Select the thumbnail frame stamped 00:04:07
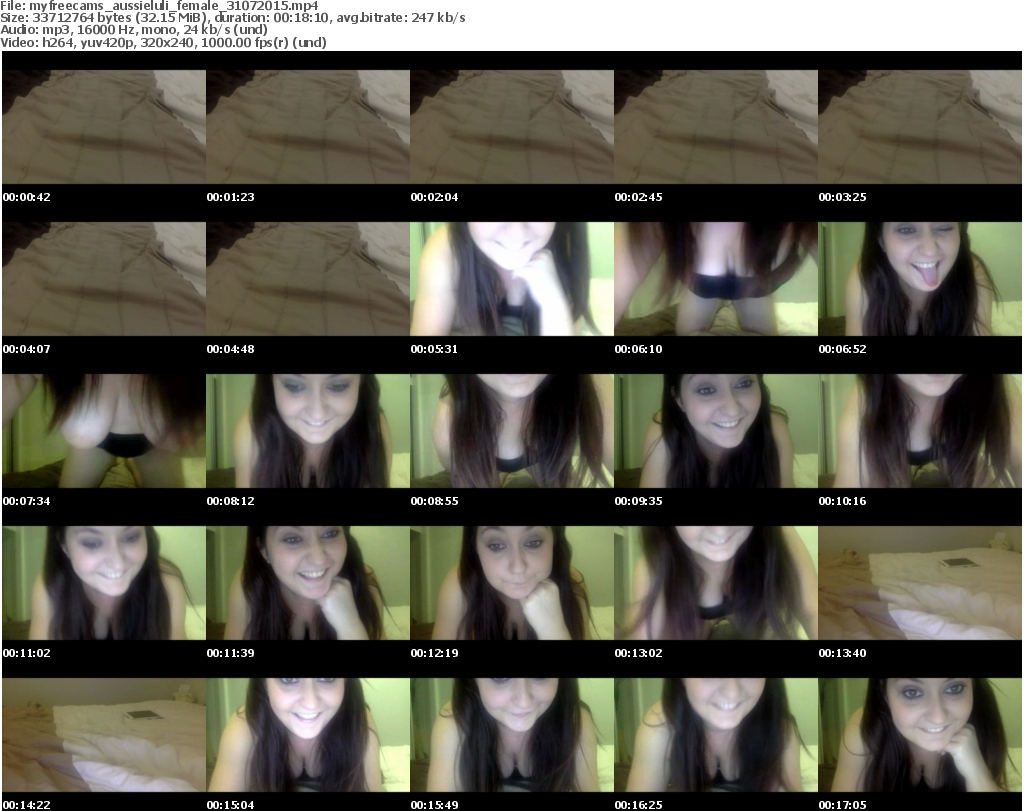Viewport: 1024px width, 811px height. click(x=104, y=279)
